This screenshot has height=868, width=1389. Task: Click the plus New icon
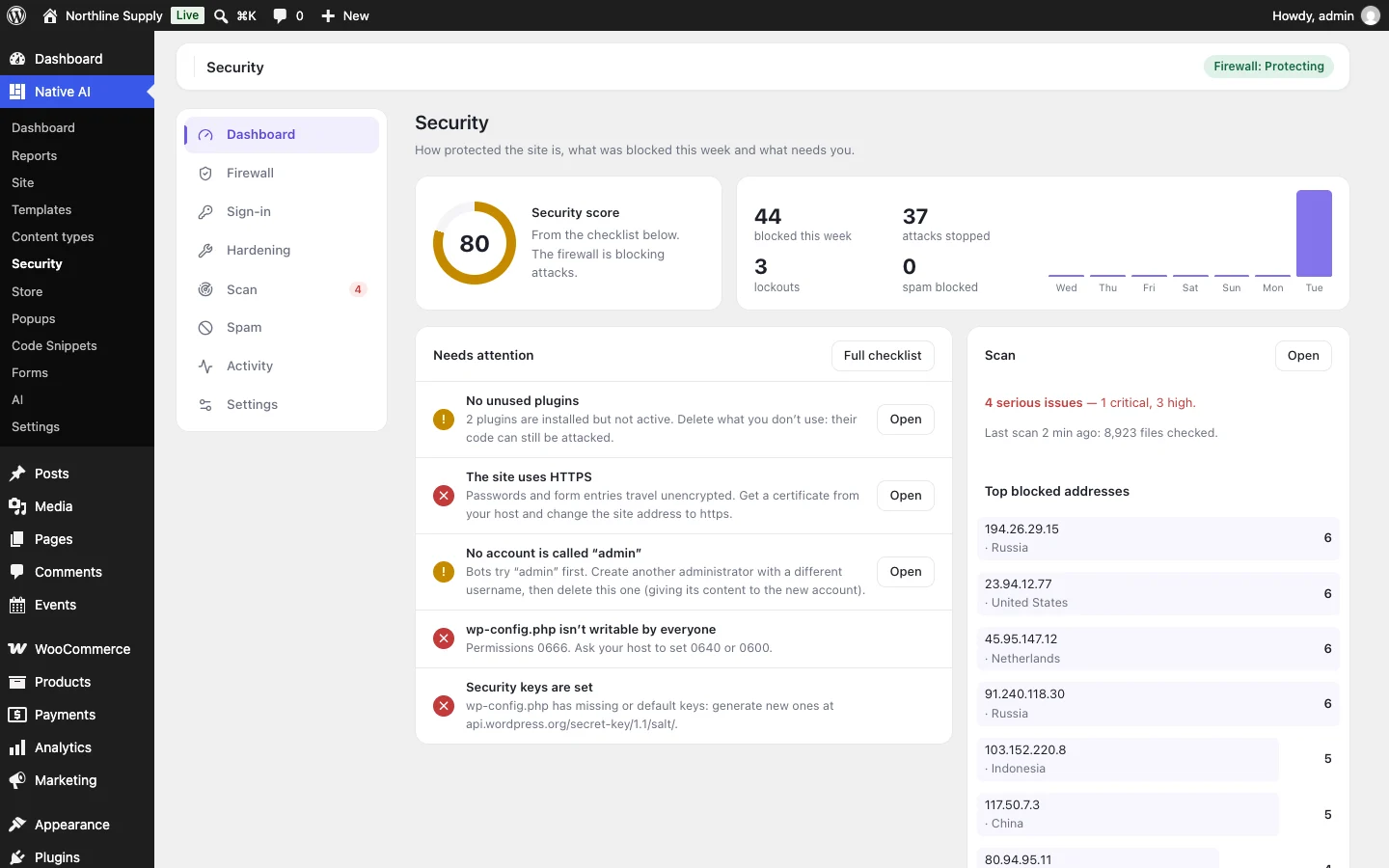pyautogui.click(x=328, y=15)
